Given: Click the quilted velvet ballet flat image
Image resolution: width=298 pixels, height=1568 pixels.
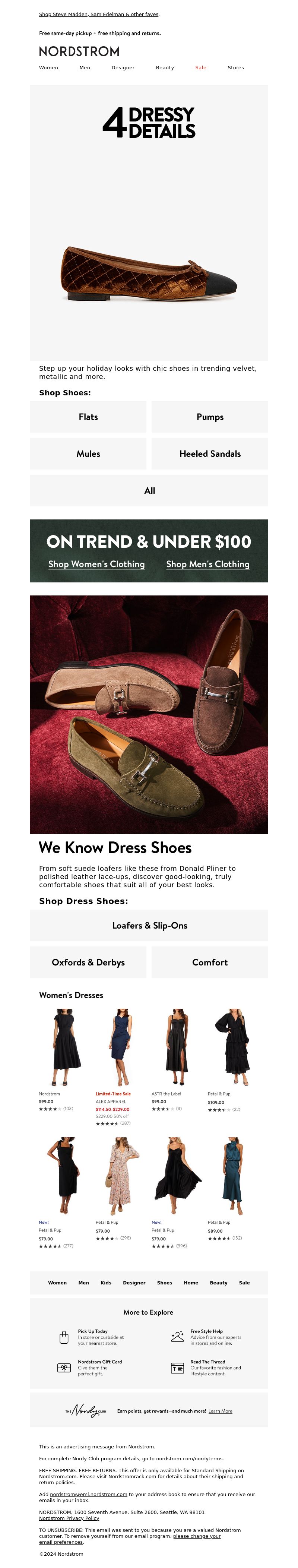Looking at the screenshot, I should pyautogui.click(x=149, y=273).
